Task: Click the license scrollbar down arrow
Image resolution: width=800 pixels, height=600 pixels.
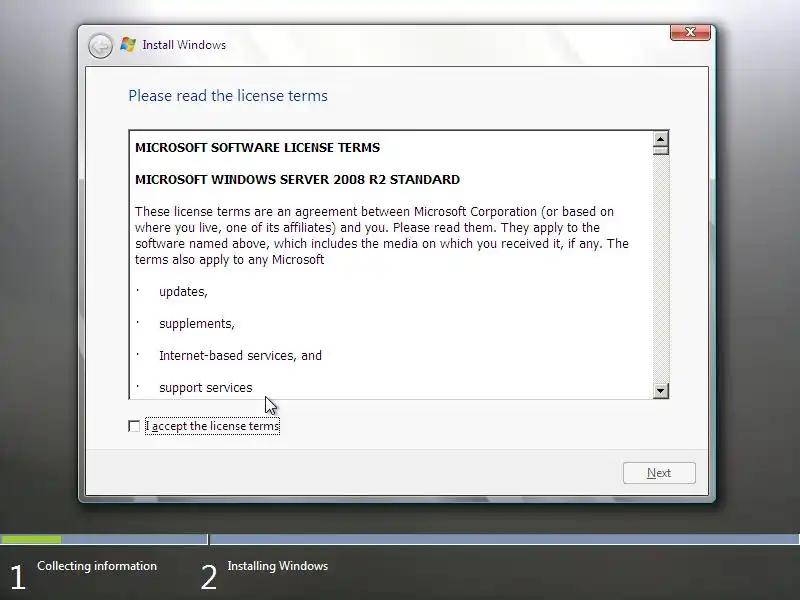Action: (661, 391)
